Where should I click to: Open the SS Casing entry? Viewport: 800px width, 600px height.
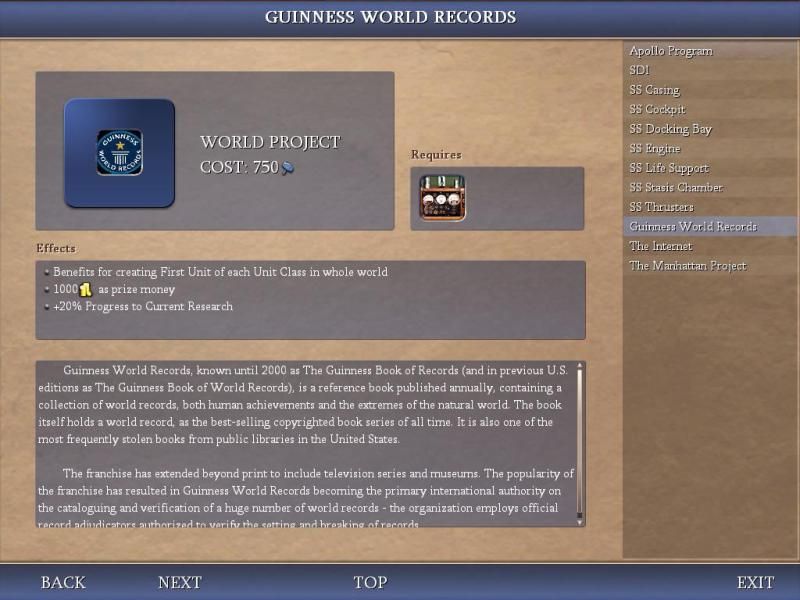710,90
